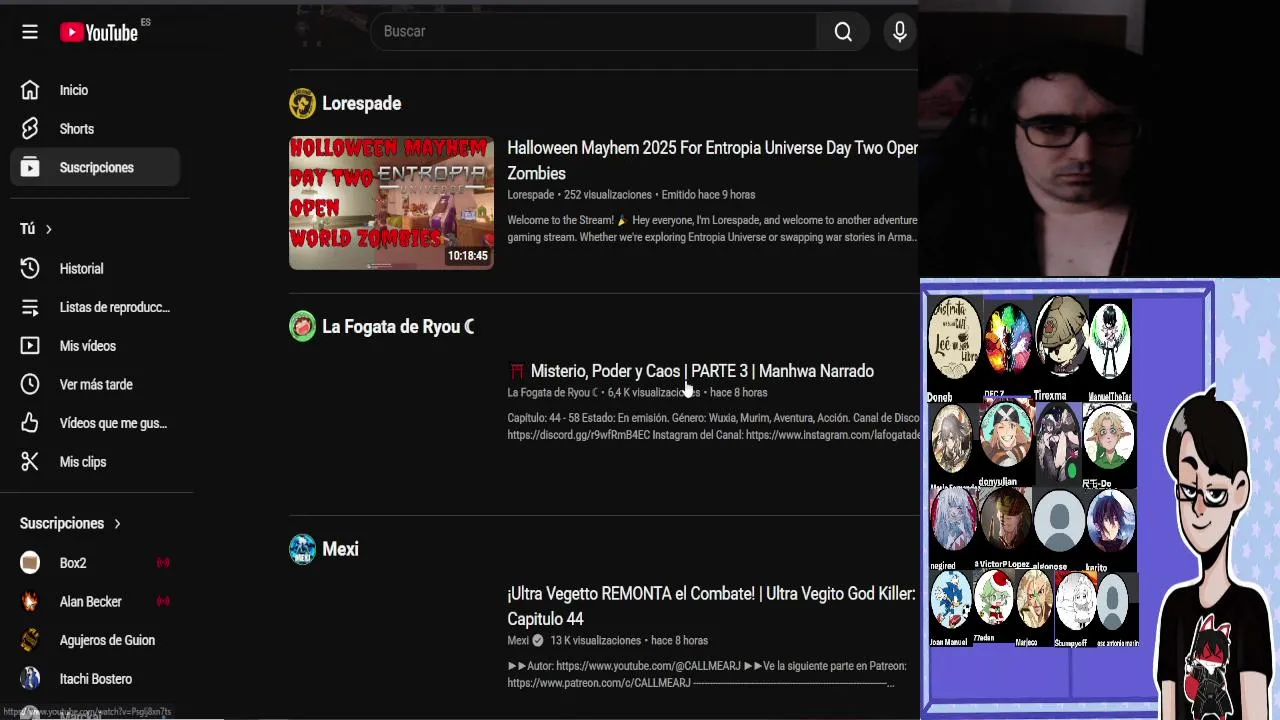The width and height of the screenshot is (1280, 720).
Task: Click the Alan Becker channel avatar
Action: [30, 602]
